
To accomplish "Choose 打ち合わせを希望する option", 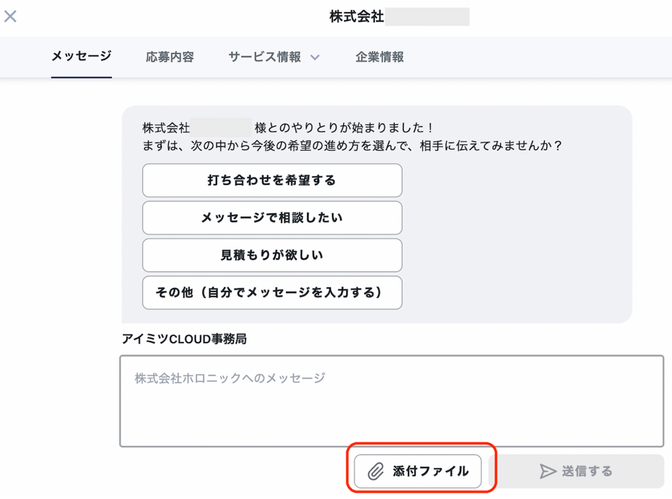I will click(x=272, y=181).
